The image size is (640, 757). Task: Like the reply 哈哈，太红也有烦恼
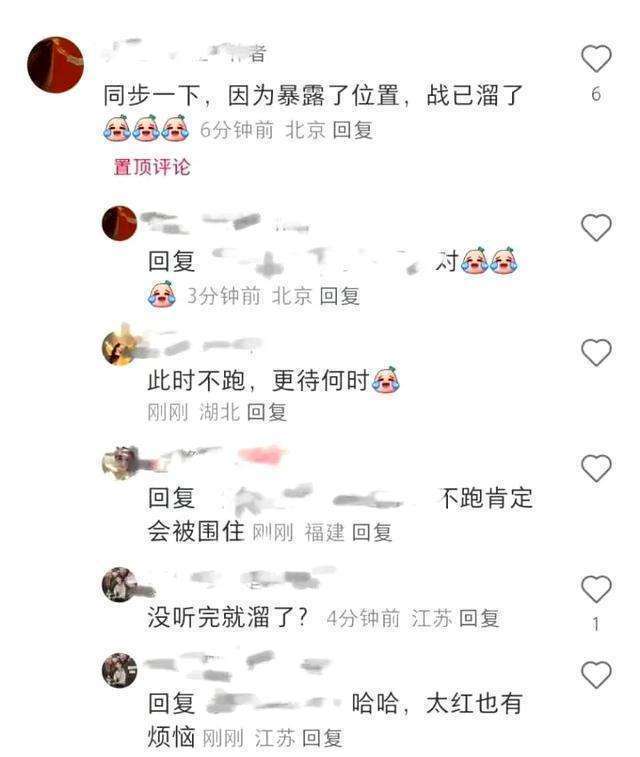[596, 674]
